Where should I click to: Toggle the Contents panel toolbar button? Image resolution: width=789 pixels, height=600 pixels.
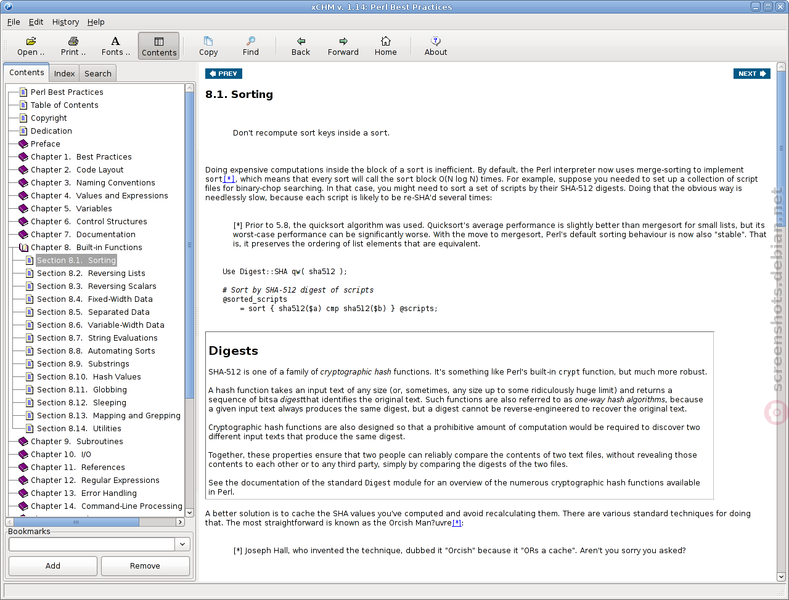[159, 46]
